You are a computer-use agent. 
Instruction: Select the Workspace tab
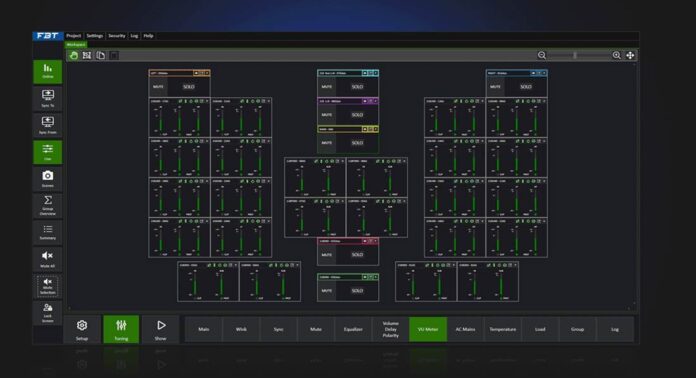pos(76,45)
